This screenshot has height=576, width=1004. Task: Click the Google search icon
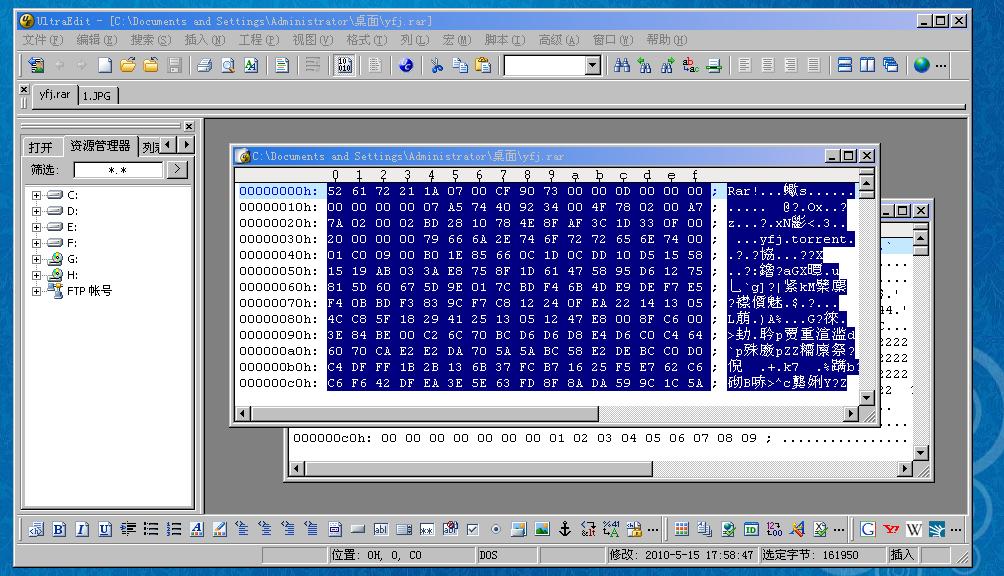click(x=868, y=529)
